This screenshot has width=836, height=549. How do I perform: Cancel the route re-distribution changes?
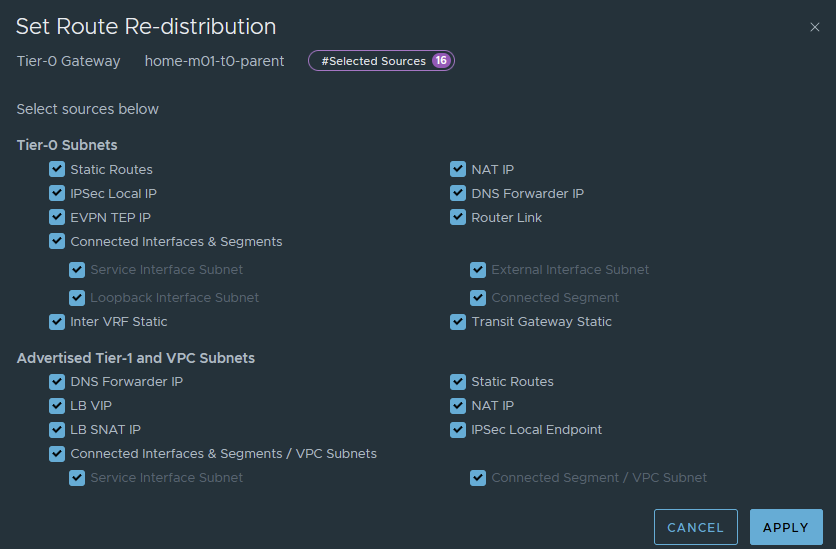[x=695, y=527]
